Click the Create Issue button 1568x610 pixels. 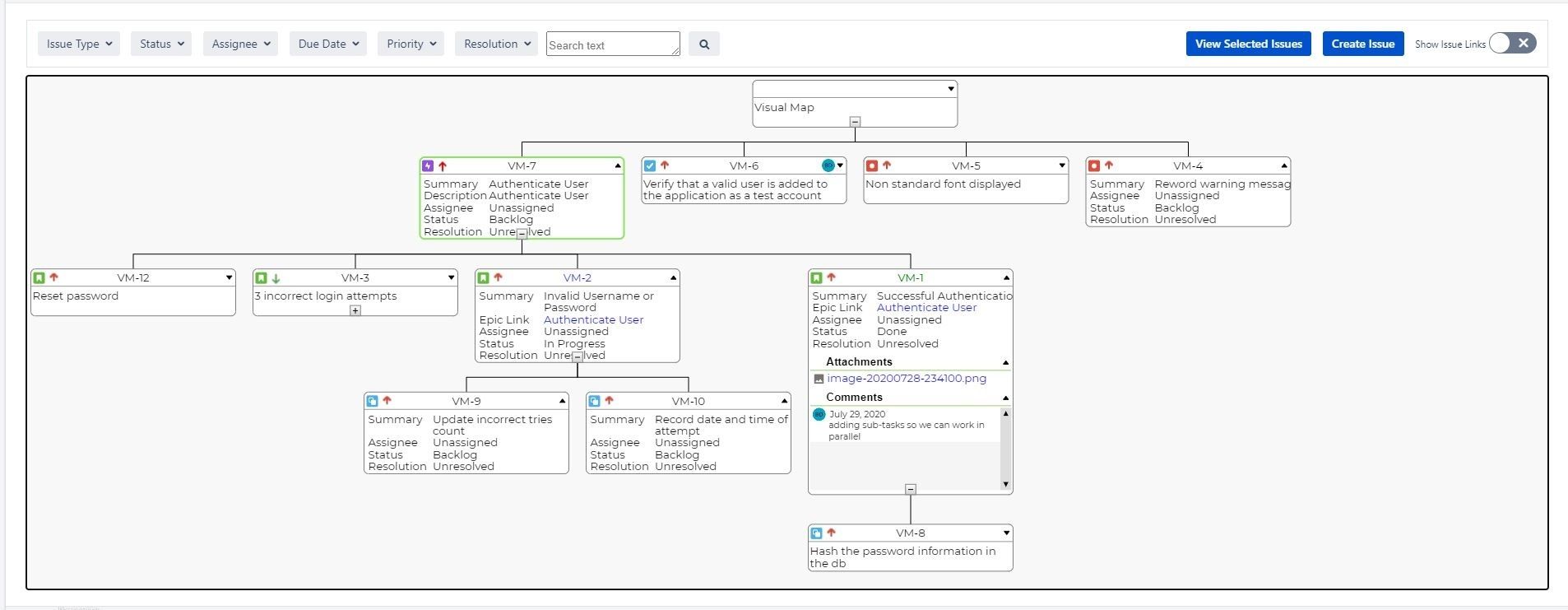tap(1363, 44)
